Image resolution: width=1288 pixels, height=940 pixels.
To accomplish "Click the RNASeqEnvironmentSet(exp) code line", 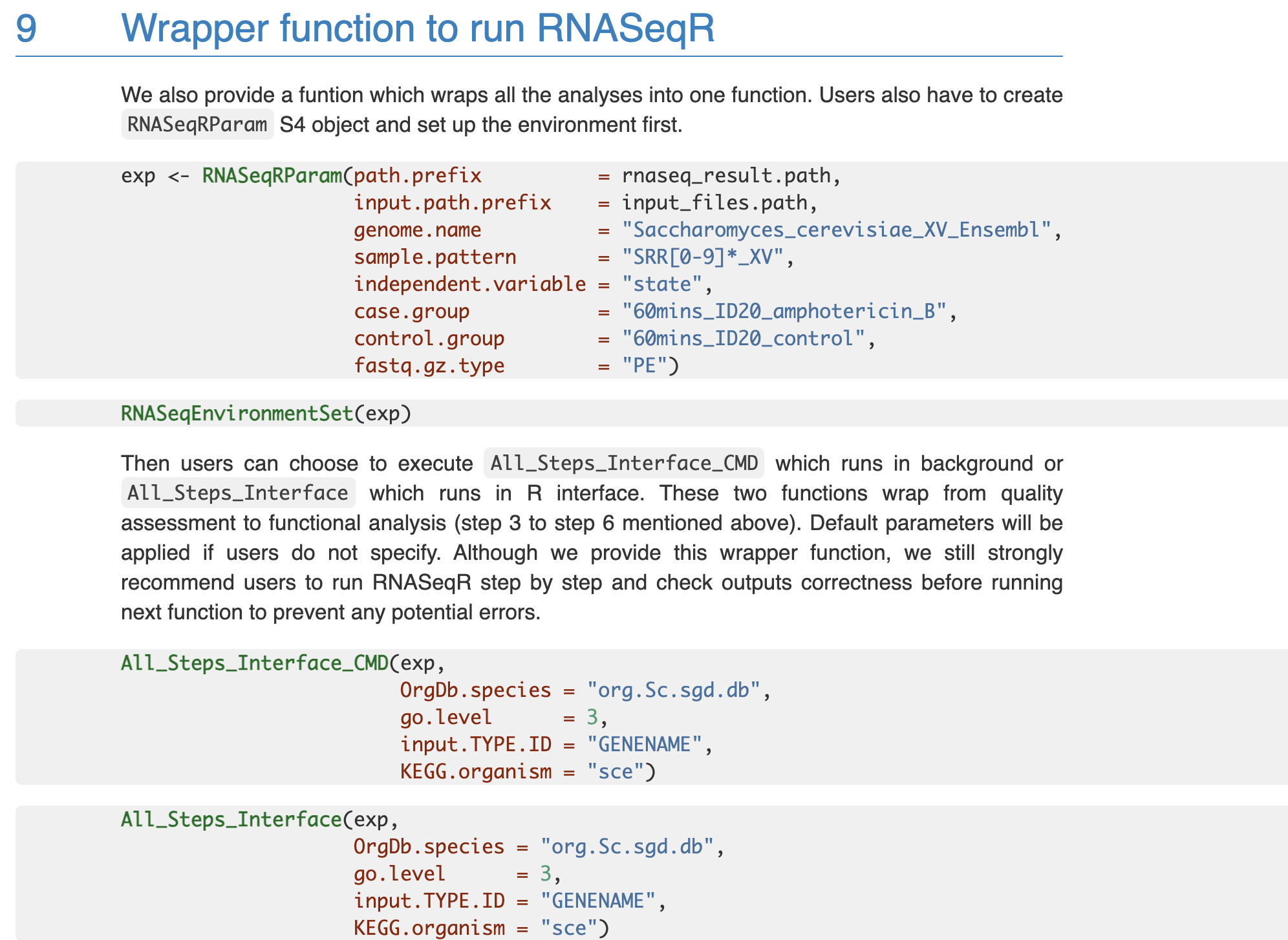I will (266, 414).
